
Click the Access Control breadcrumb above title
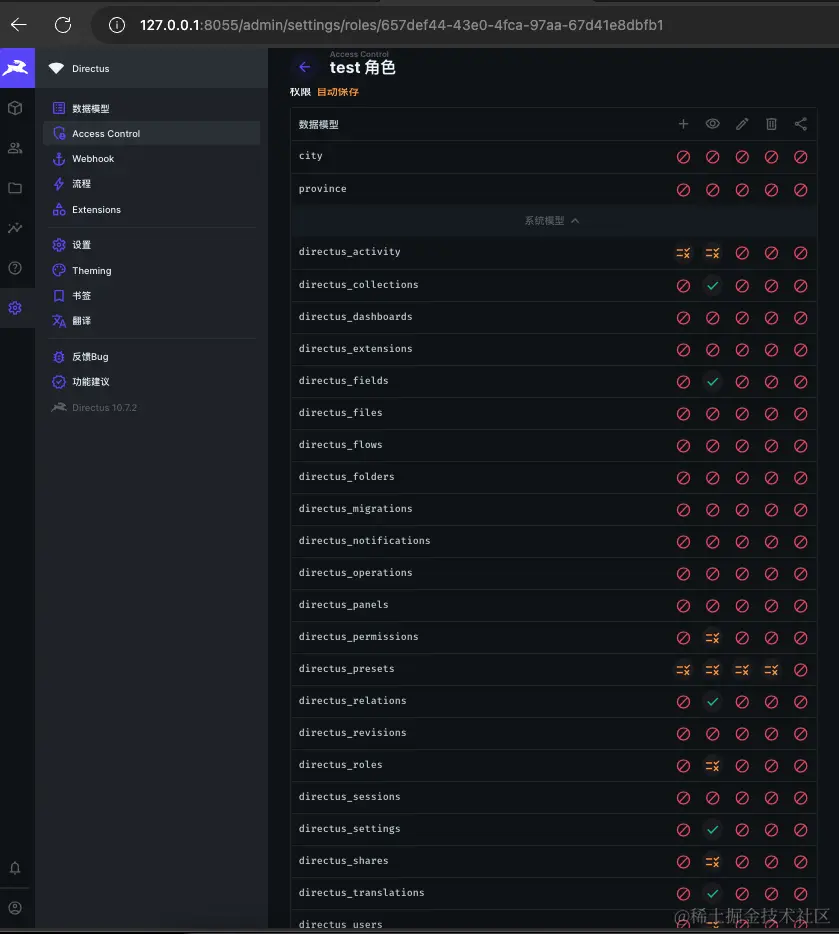(359, 54)
